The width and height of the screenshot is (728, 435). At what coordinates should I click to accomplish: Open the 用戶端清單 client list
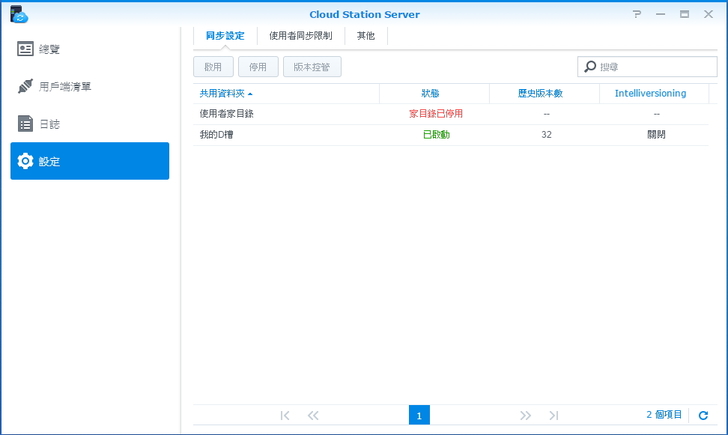coord(90,86)
